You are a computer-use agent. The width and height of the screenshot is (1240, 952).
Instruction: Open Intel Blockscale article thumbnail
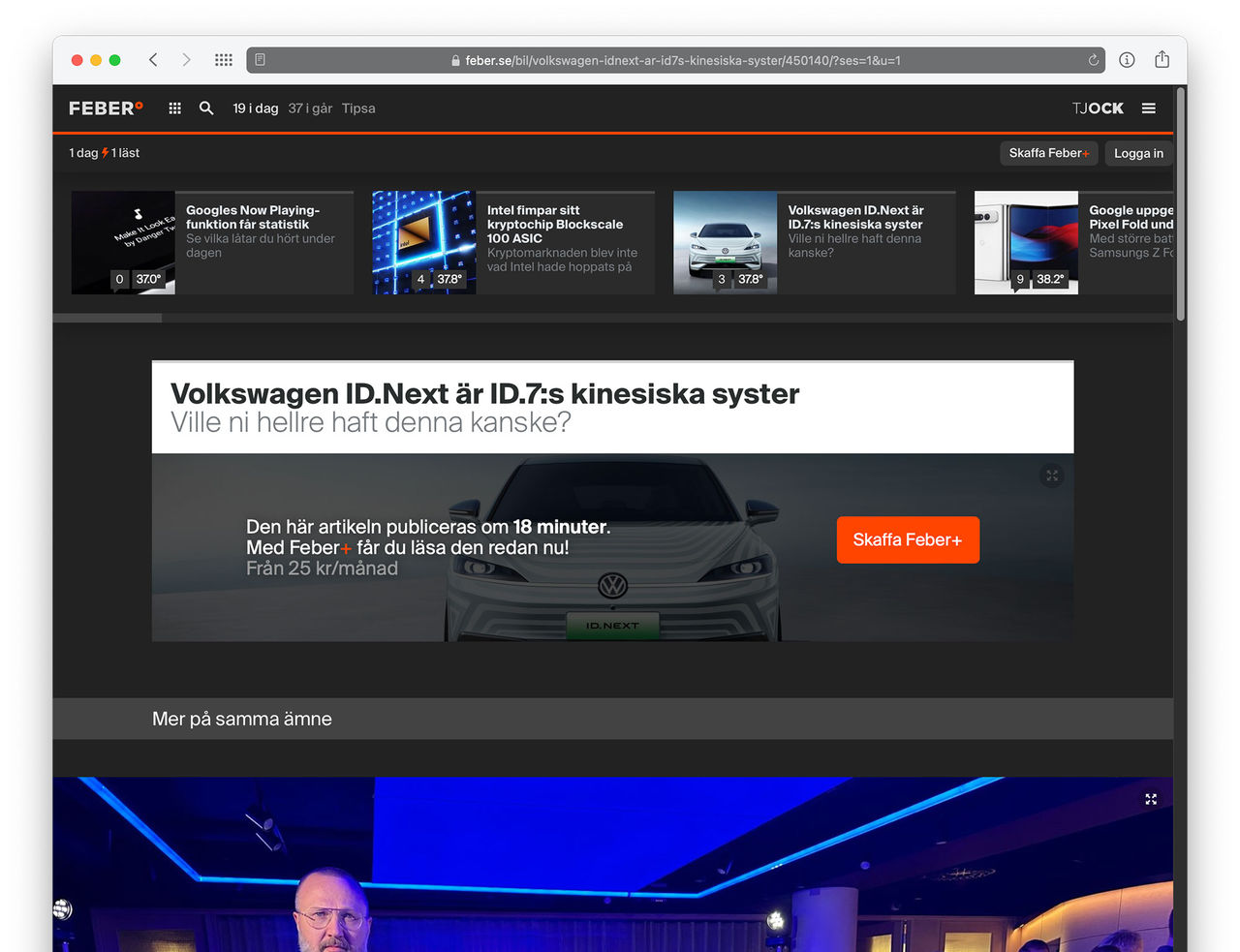pos(424,242)
